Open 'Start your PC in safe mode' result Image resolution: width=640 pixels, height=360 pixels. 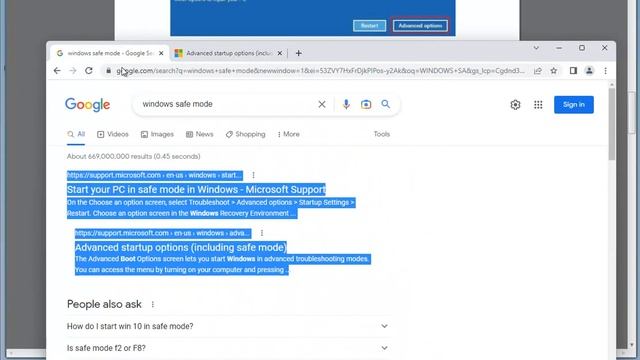196,190
